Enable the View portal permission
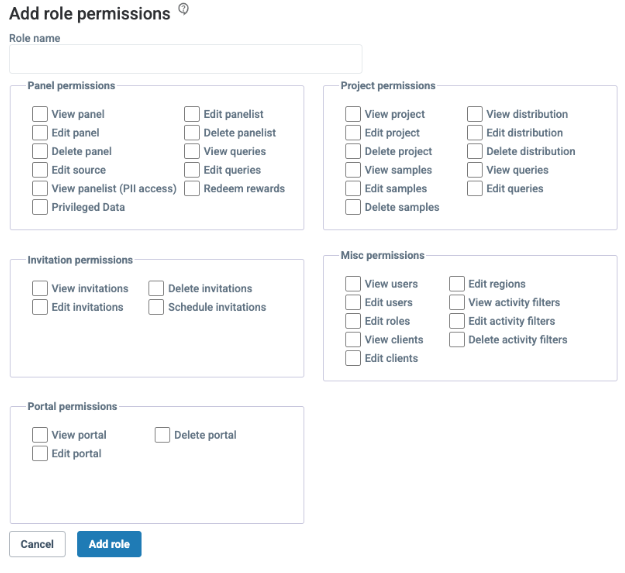Image resolution: width=625 pixels, height=573 pixels. 40,435
